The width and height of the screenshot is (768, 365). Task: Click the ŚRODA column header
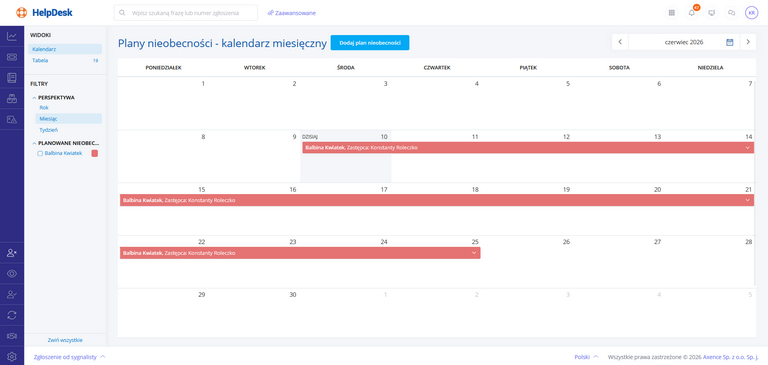coord(346,68)
